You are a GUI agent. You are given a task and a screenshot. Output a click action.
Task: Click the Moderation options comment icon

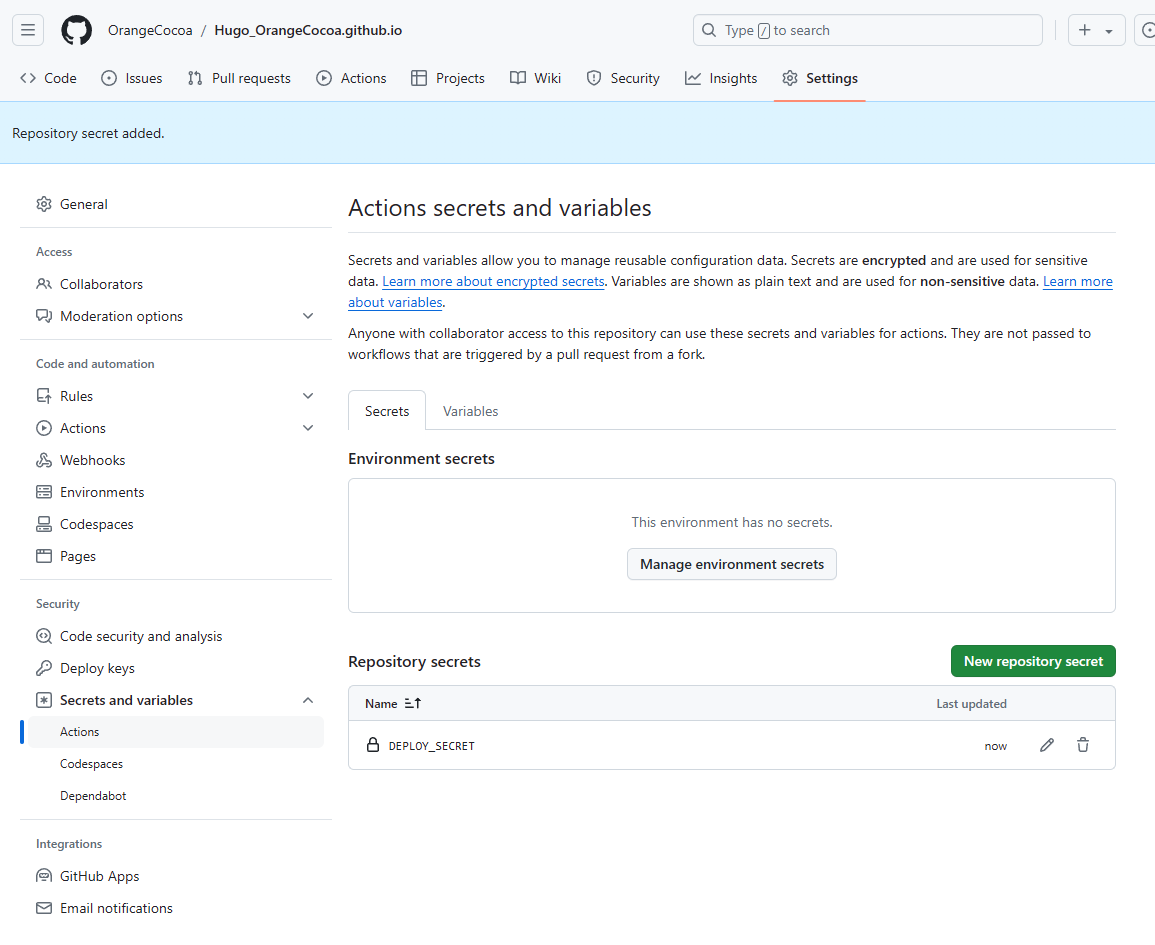point(44,316)
